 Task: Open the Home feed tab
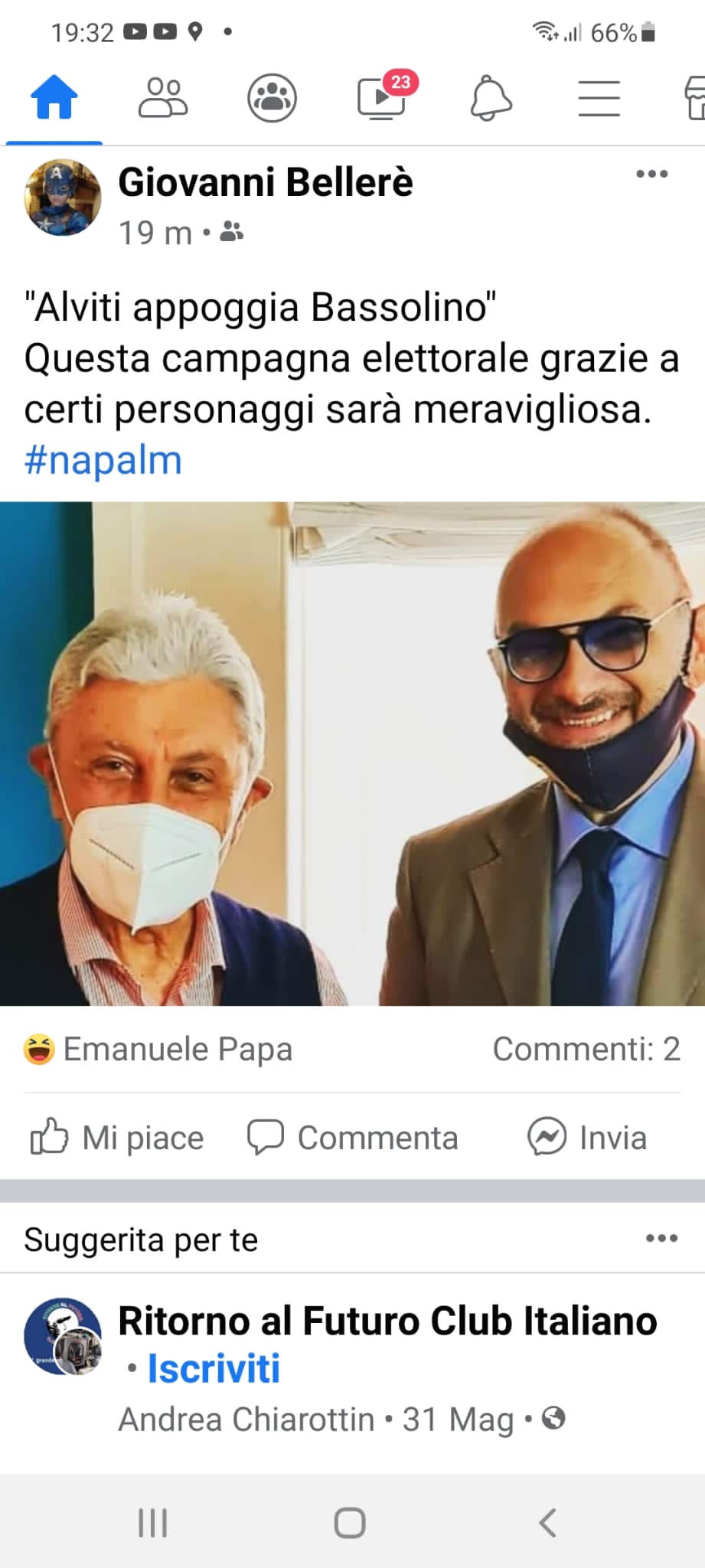pos(54,98)
